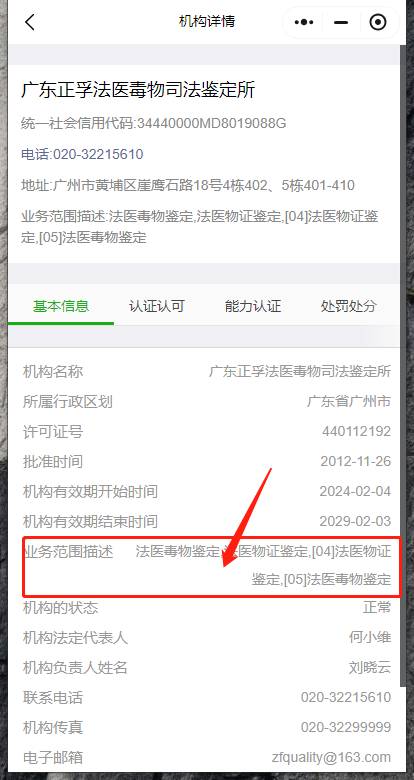
Task: Click the address line 广州市黄埔区崖鹰石路18号
Action: pyautogui.click(x=188, y=186)
